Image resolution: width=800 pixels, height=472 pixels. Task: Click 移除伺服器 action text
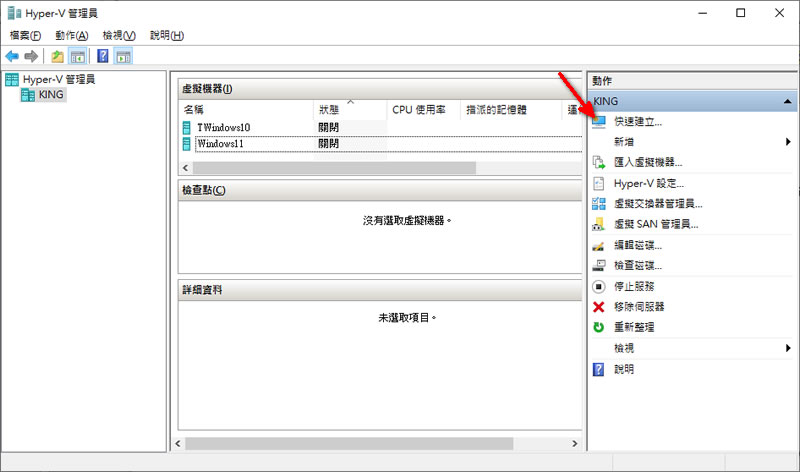pos(639,307)
